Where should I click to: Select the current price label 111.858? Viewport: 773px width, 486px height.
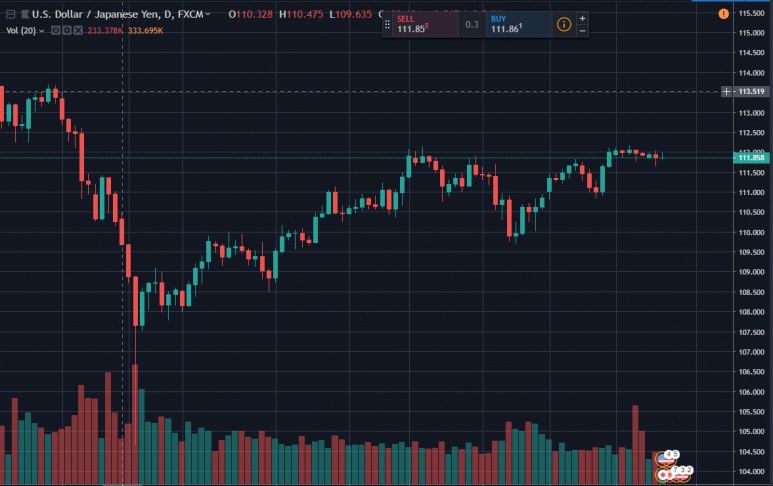pyautogui.click(x=750, y=158)
